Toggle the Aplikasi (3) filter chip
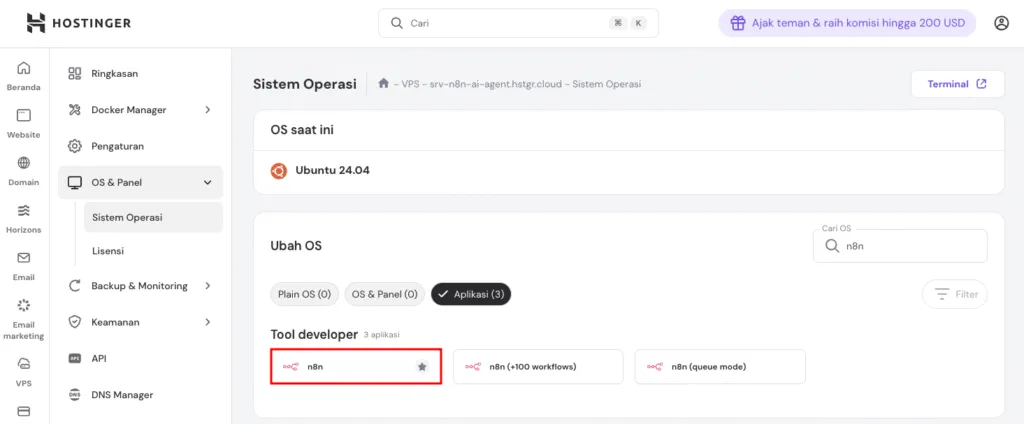This screenshot has width=1024, height=424. point(471,294)
